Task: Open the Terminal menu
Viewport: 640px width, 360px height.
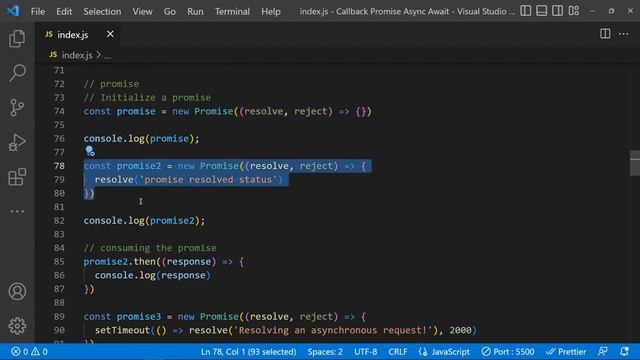Action: pyautogui.click(x=232, y=11)
